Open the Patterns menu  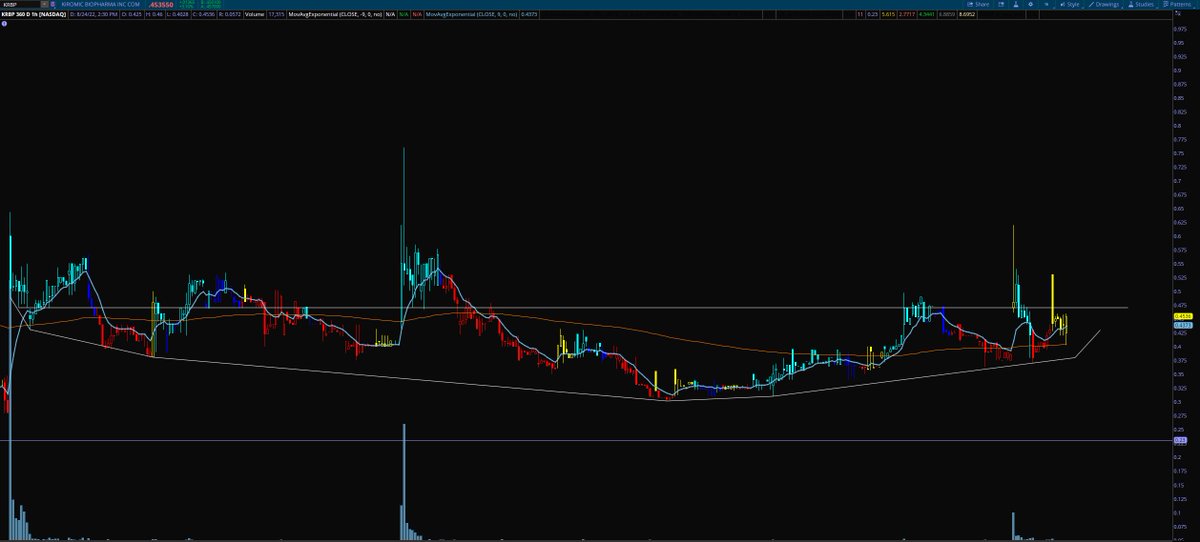tap(1178, 4)
